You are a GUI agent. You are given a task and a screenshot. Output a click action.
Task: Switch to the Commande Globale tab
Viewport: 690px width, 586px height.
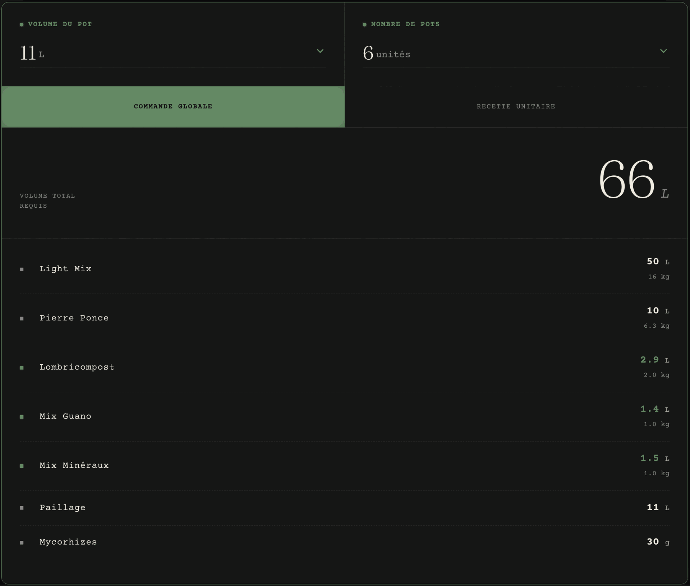click(x=173, y=106)
